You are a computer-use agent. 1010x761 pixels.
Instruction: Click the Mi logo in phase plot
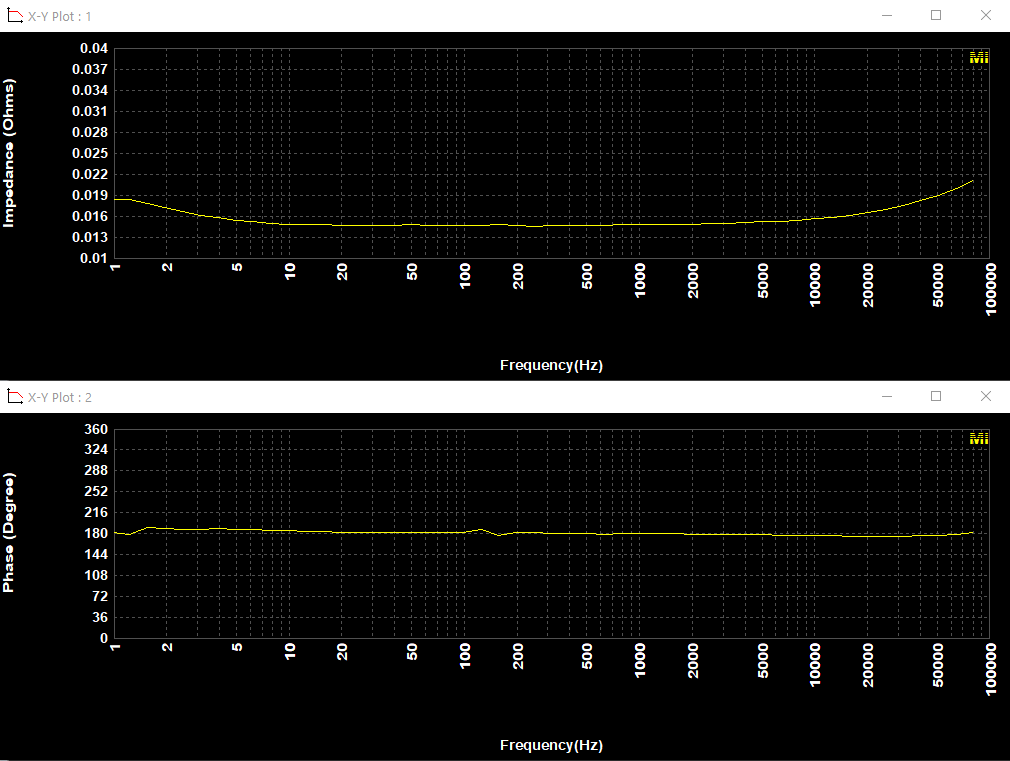coord(979,439)
